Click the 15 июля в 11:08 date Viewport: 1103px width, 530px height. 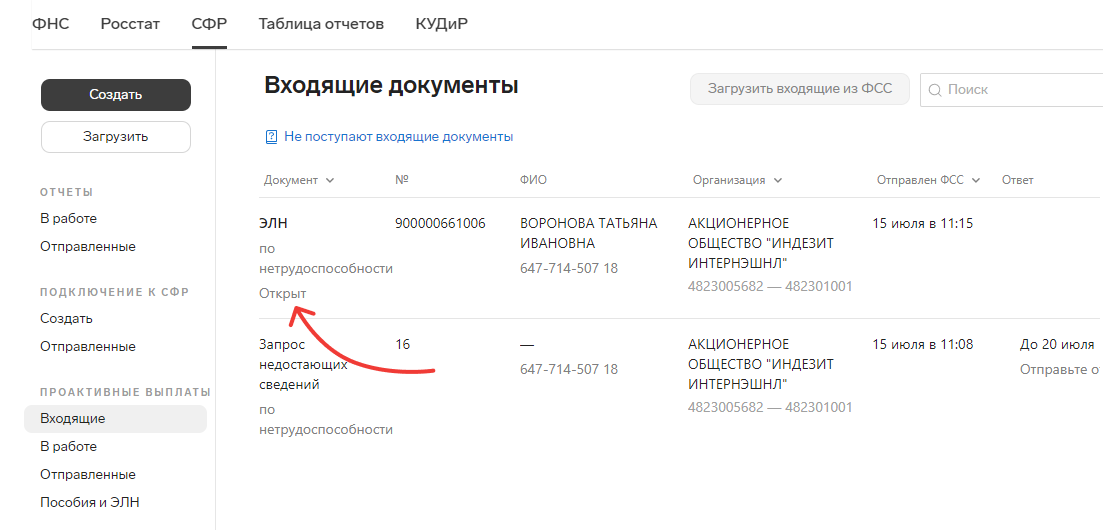pyautogui.click(x=923, y=345)
